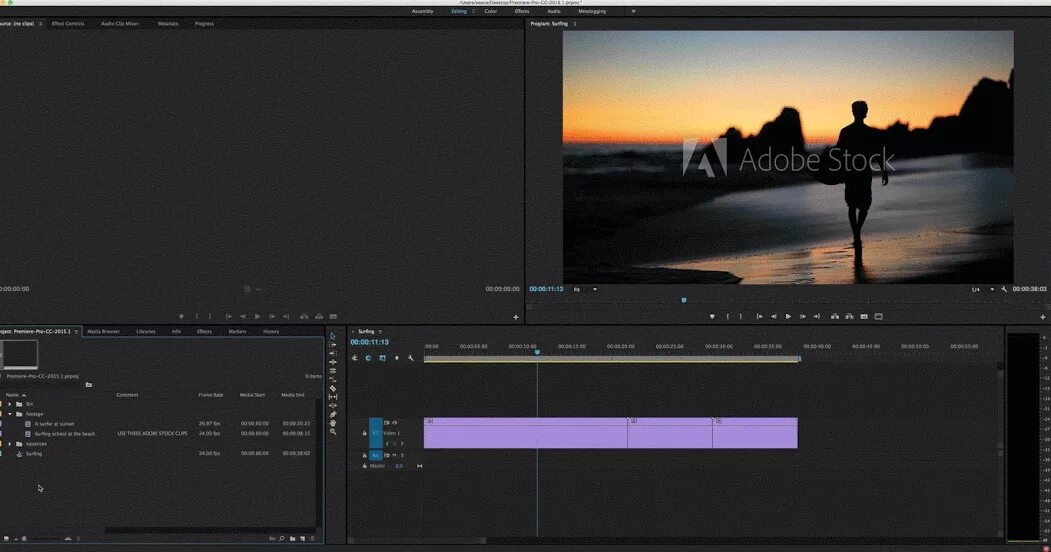Open the Source monitor button editor plus
1051x552 pixels.
coord(515,317)
